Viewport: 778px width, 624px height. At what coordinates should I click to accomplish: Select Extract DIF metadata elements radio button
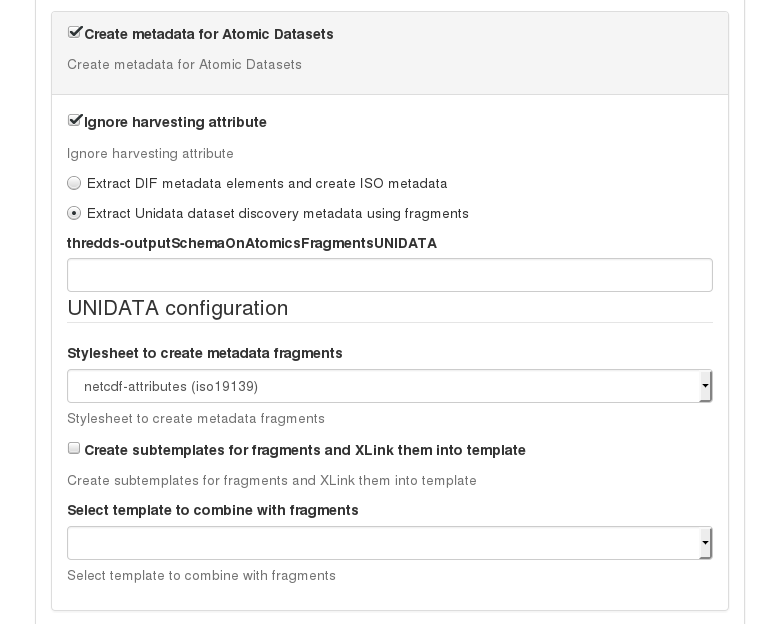74,183
